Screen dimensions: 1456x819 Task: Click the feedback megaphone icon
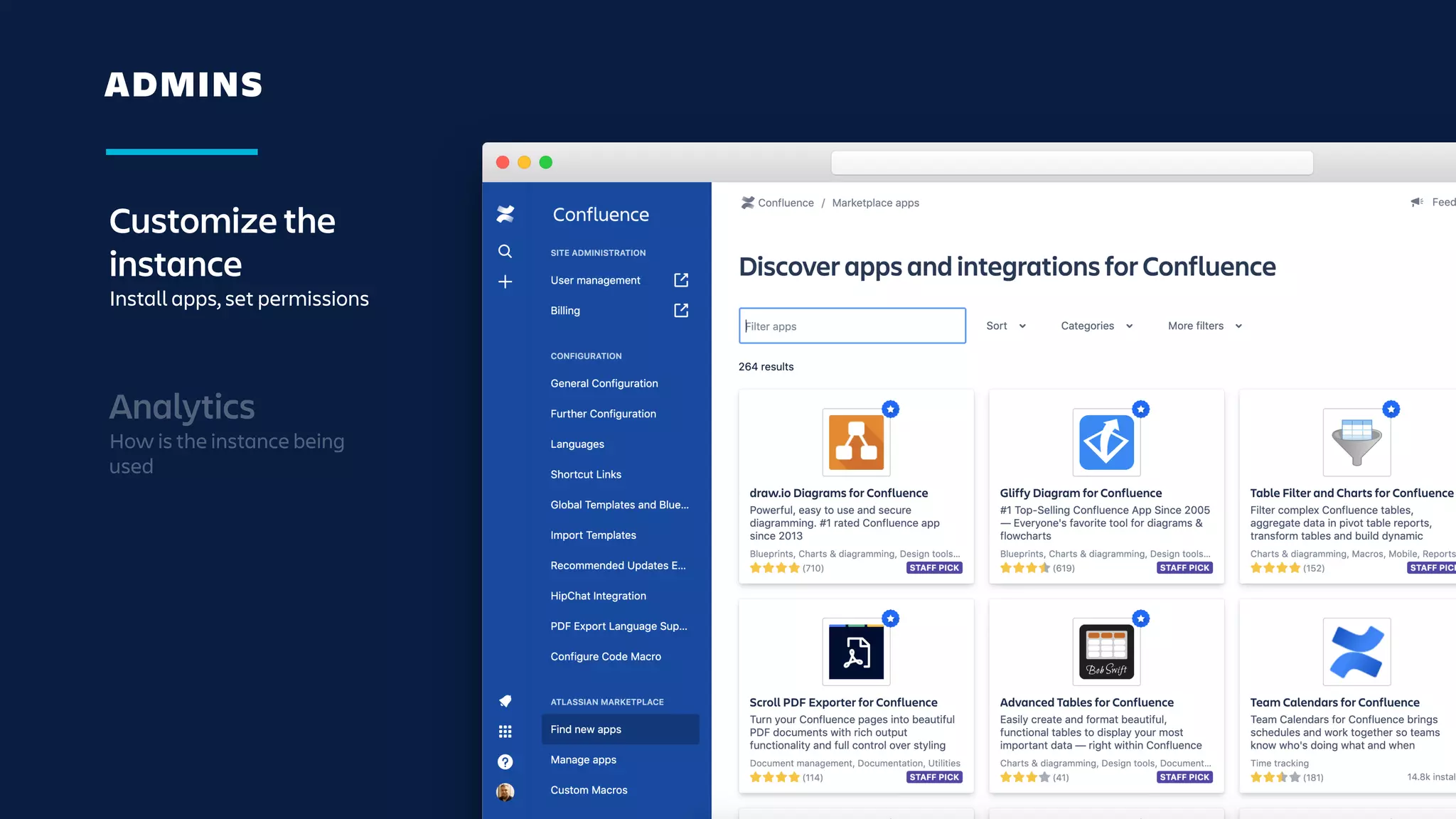coord(1417,202)
